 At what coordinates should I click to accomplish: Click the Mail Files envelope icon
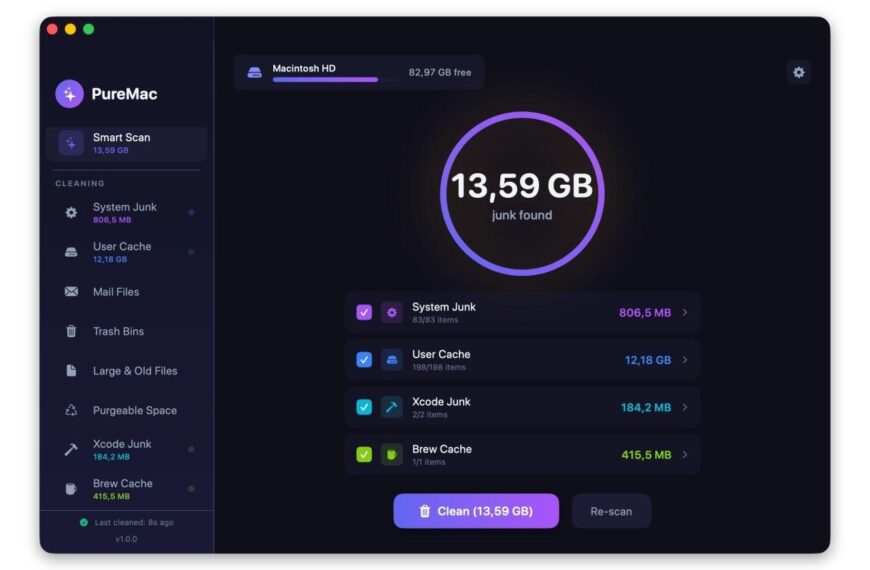(x=71, y=291)
